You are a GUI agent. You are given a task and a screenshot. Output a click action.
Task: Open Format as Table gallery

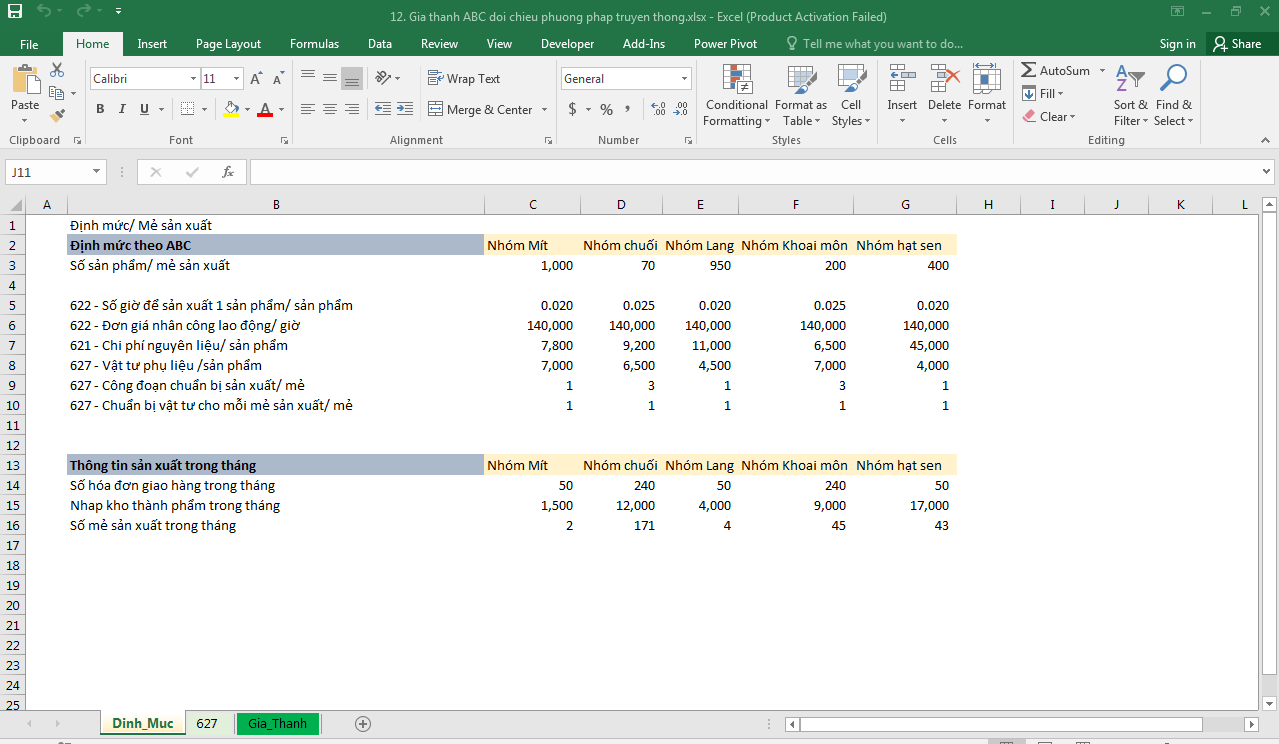tap(800, 96)
